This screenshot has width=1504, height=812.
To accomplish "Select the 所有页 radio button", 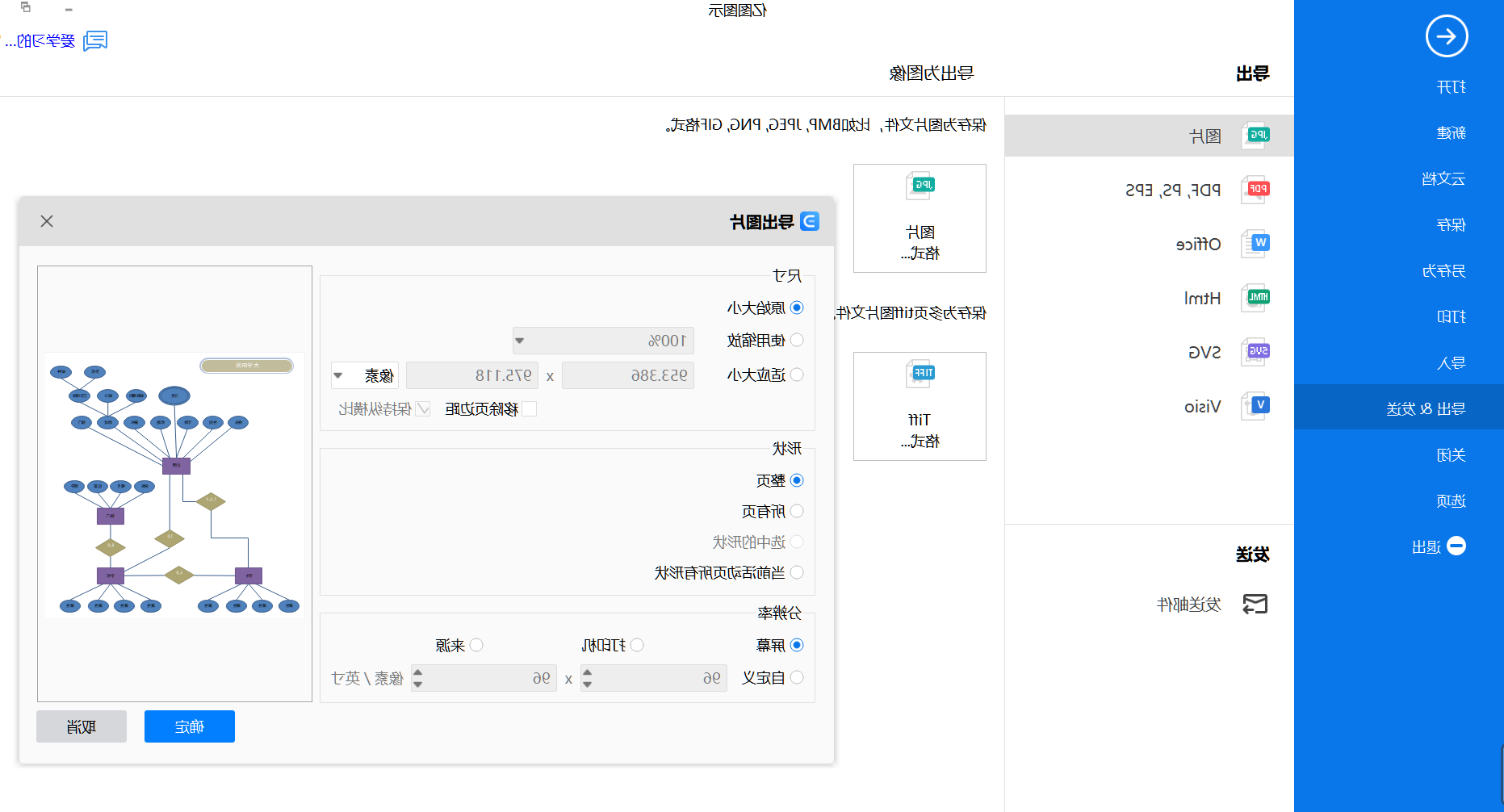I will pos(797,511).
